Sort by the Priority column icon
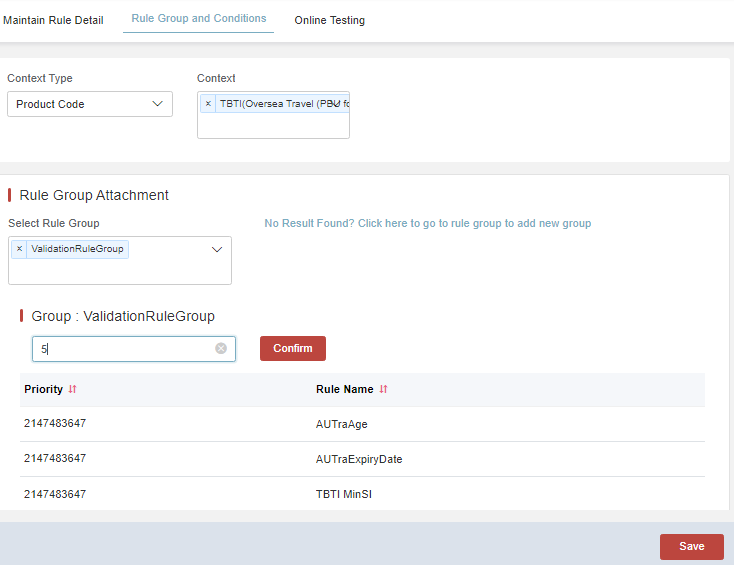 [x=72, y=389]
